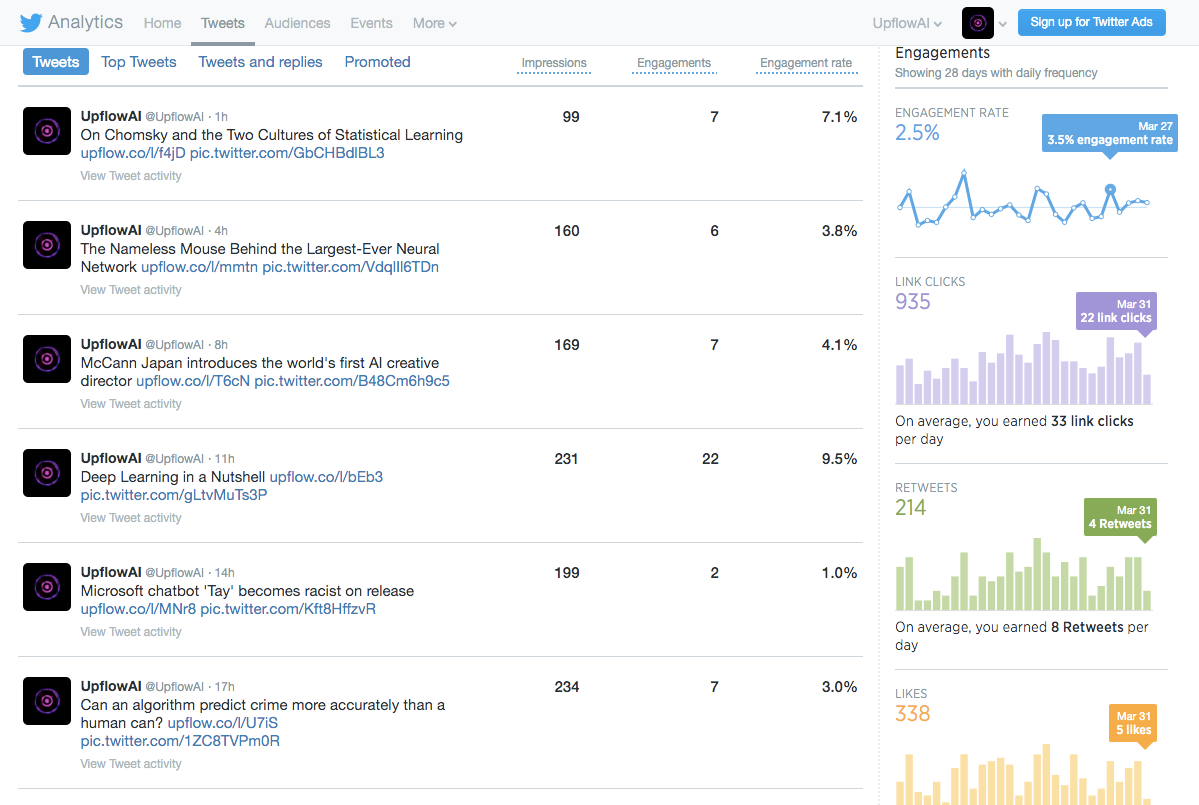Open pic.twitter.com/Kft8HffzvR link
1199x805 pixels.
click(x=288, y=609)
